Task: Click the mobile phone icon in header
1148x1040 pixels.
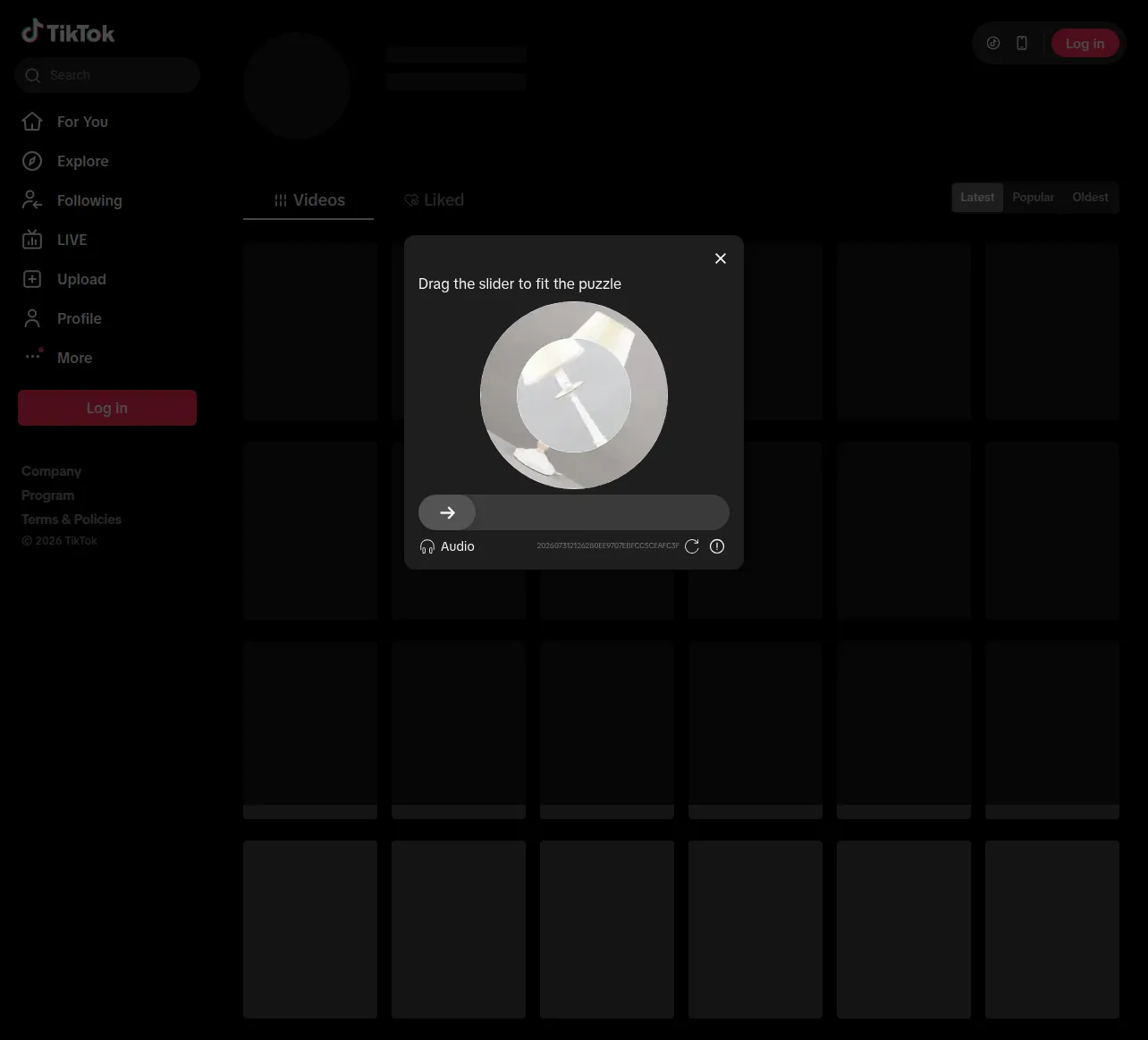Action: click(x=1022, y=43)
